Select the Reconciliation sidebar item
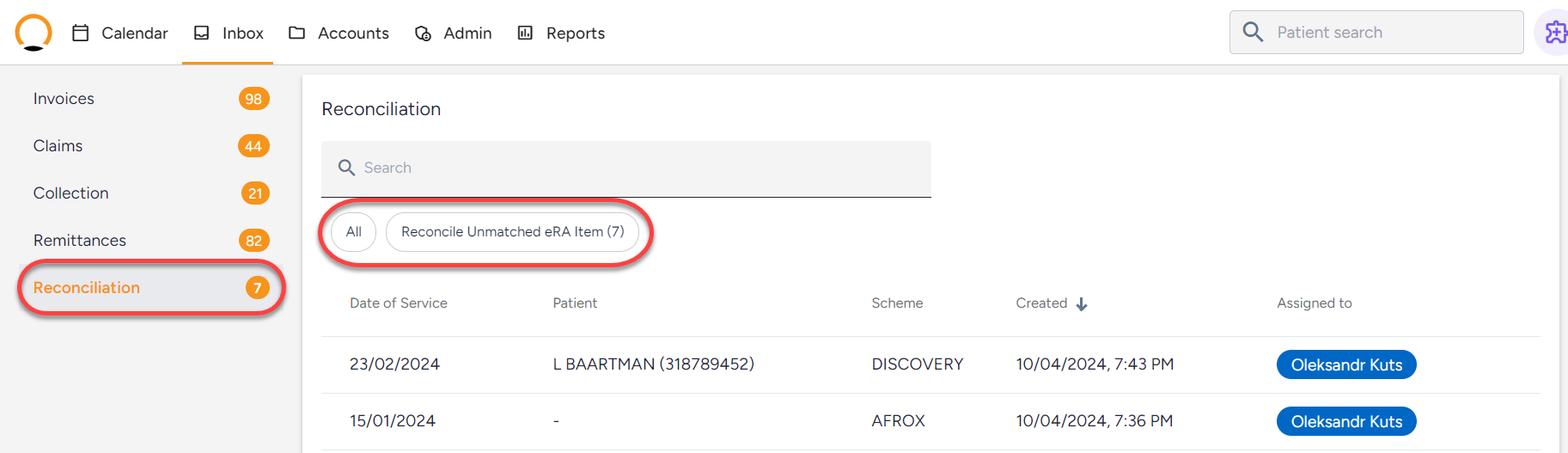Image resolution: width=1568 pixels, height=453 pixels. tap(150, 288)
